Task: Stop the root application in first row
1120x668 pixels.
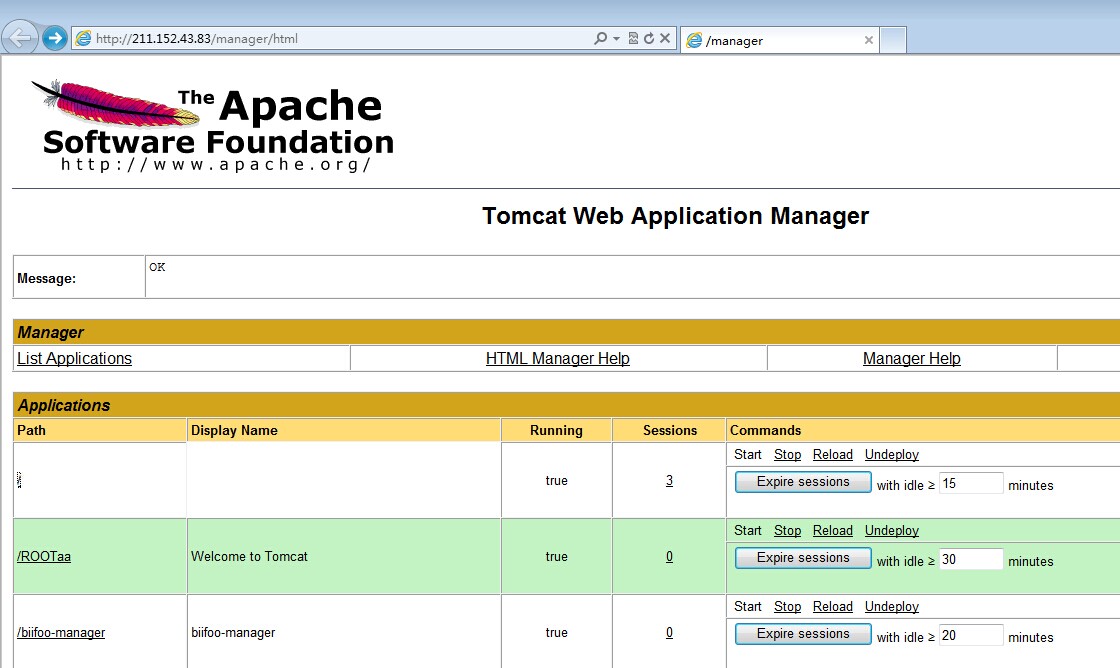Action: [x=787, y=454]
